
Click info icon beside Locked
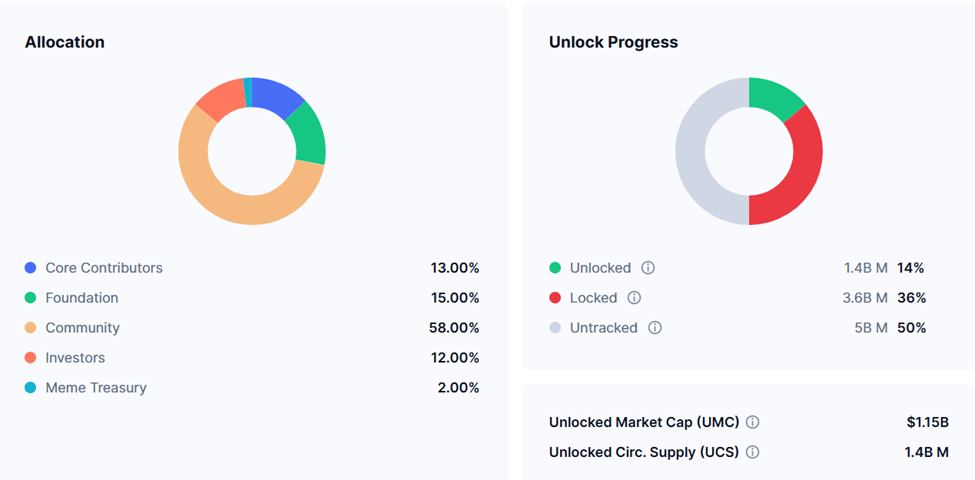tap(634, 298)
